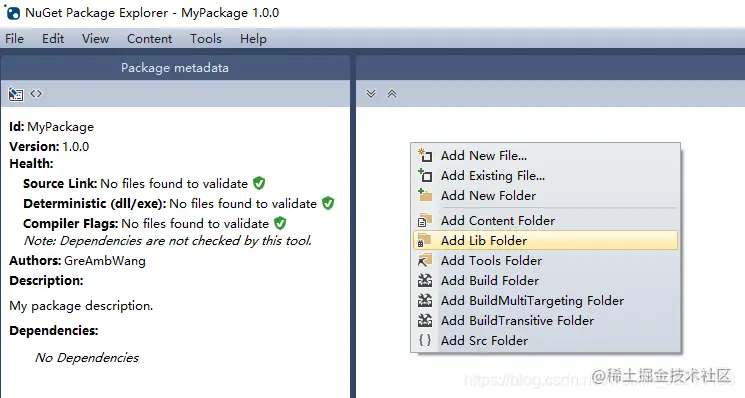The height and width of the screenshot is (398, 745).
Task: Click the edit metadata icon
Action: pos(16,94)
